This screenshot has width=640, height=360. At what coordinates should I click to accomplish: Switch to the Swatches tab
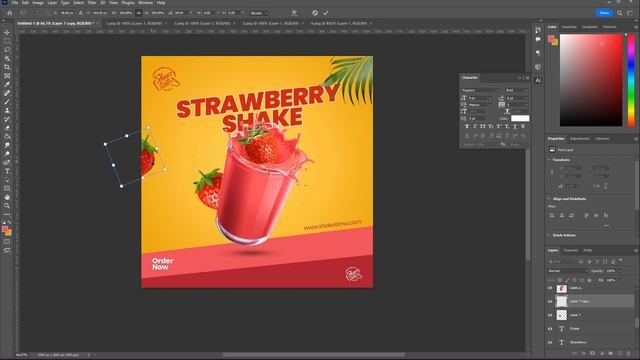(569, 27)
